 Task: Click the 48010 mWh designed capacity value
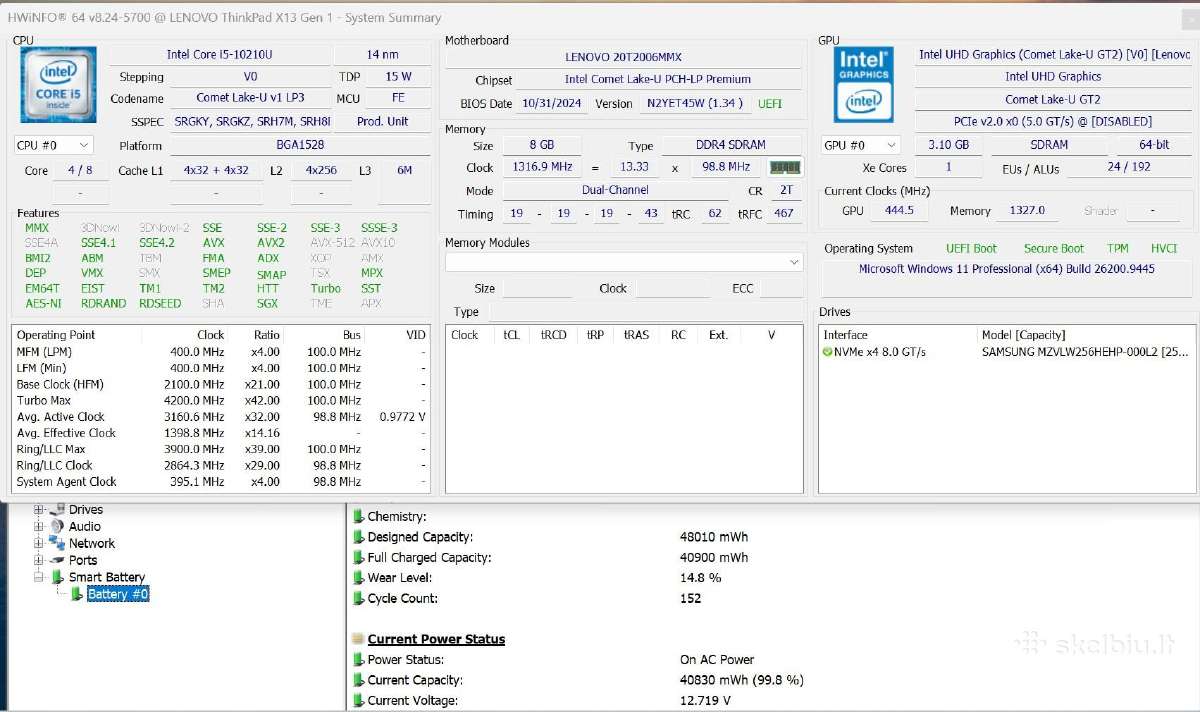pyautogui.click(x=713, y=537)
